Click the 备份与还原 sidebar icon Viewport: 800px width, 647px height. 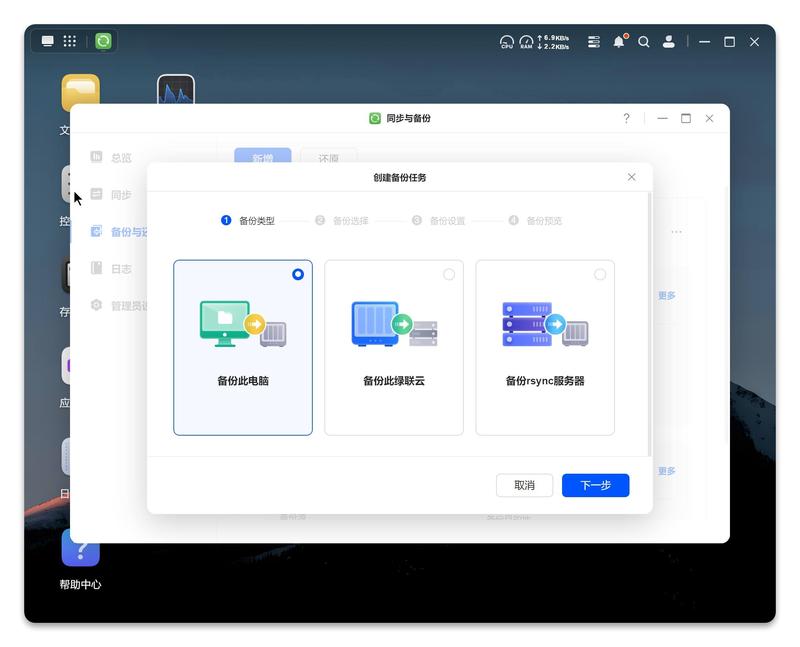tap(96, 231)
